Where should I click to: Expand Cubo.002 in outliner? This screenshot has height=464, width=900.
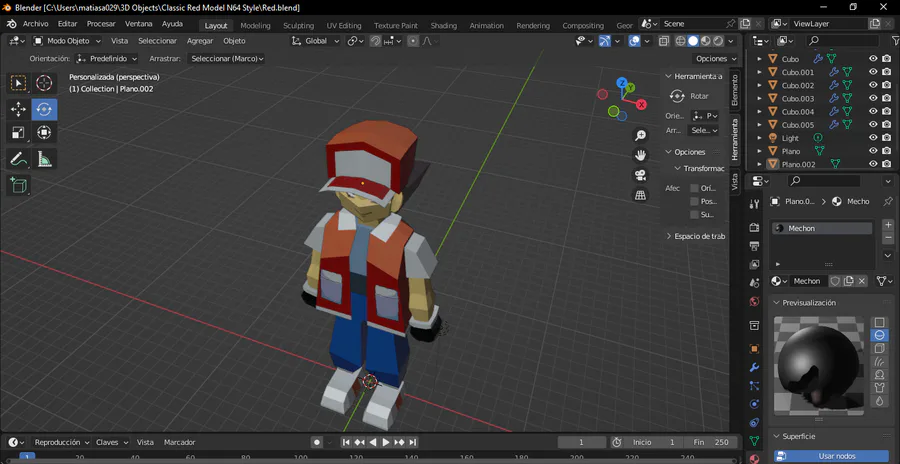pyautogui.click(x=759, y=85)
